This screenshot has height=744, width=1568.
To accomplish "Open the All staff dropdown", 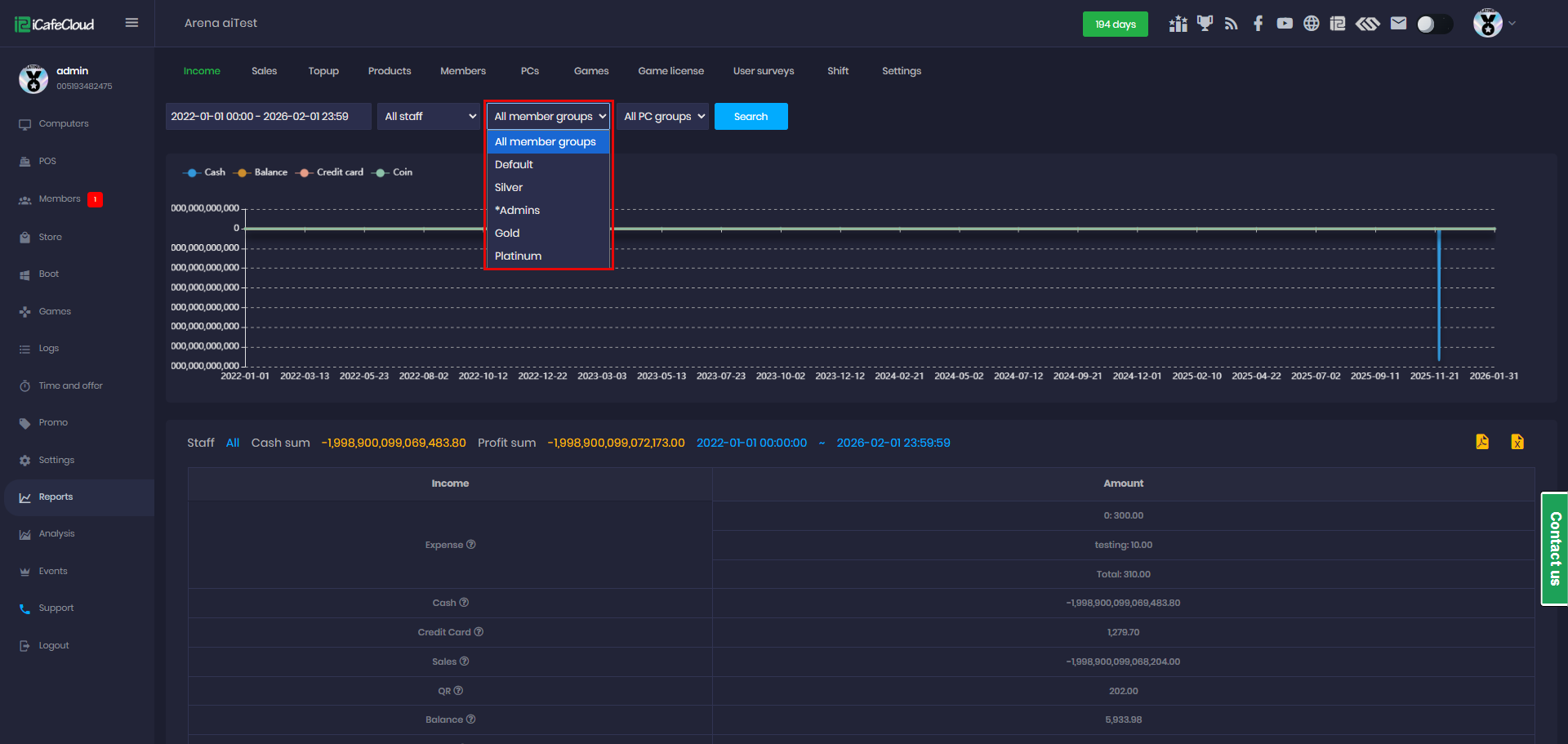I will pos(430,116).
